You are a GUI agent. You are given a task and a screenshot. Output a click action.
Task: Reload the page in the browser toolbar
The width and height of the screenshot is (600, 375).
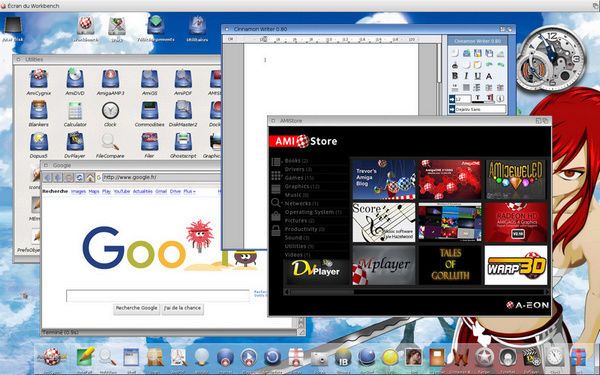pos(80,178)
